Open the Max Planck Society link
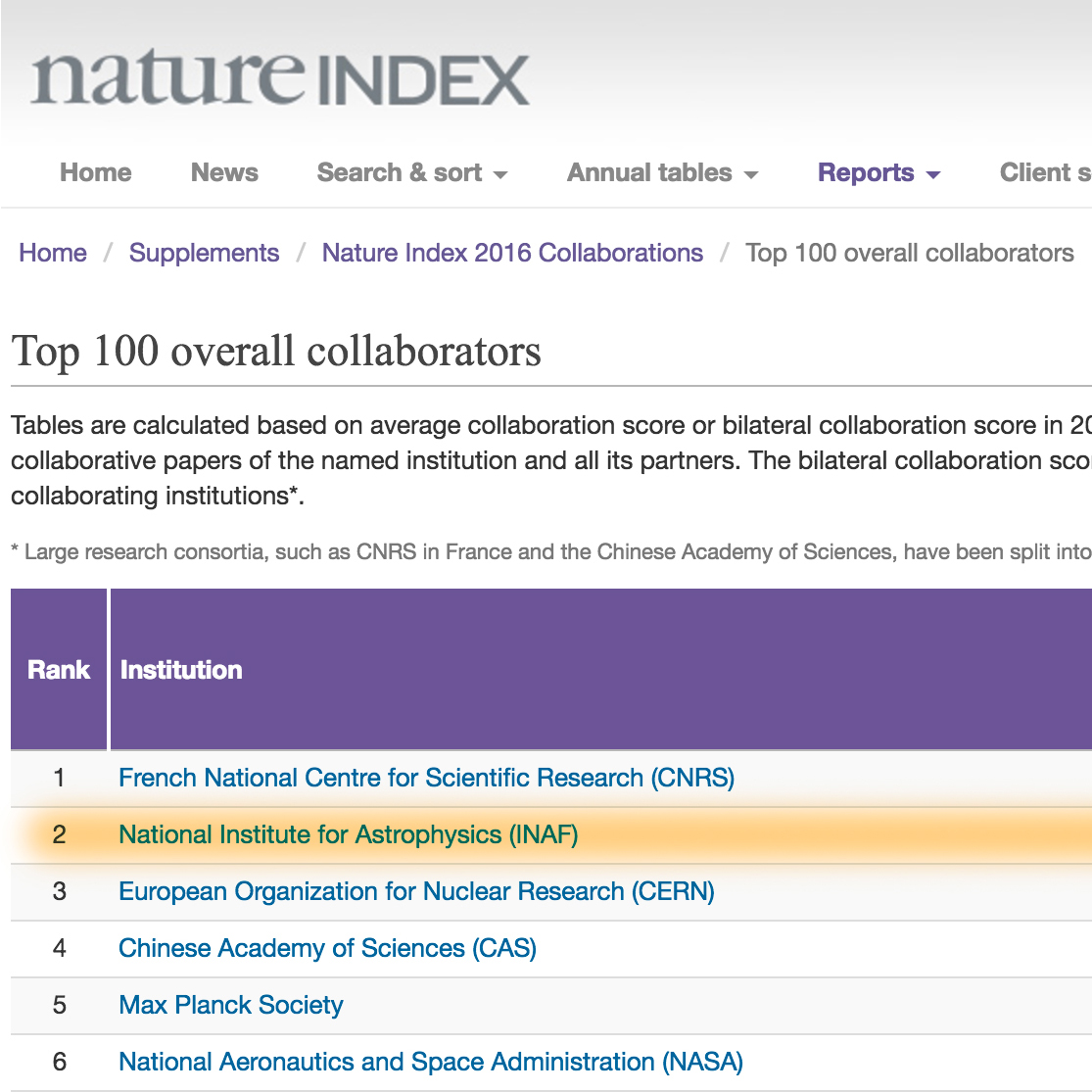 click(x=231, y=1006)
